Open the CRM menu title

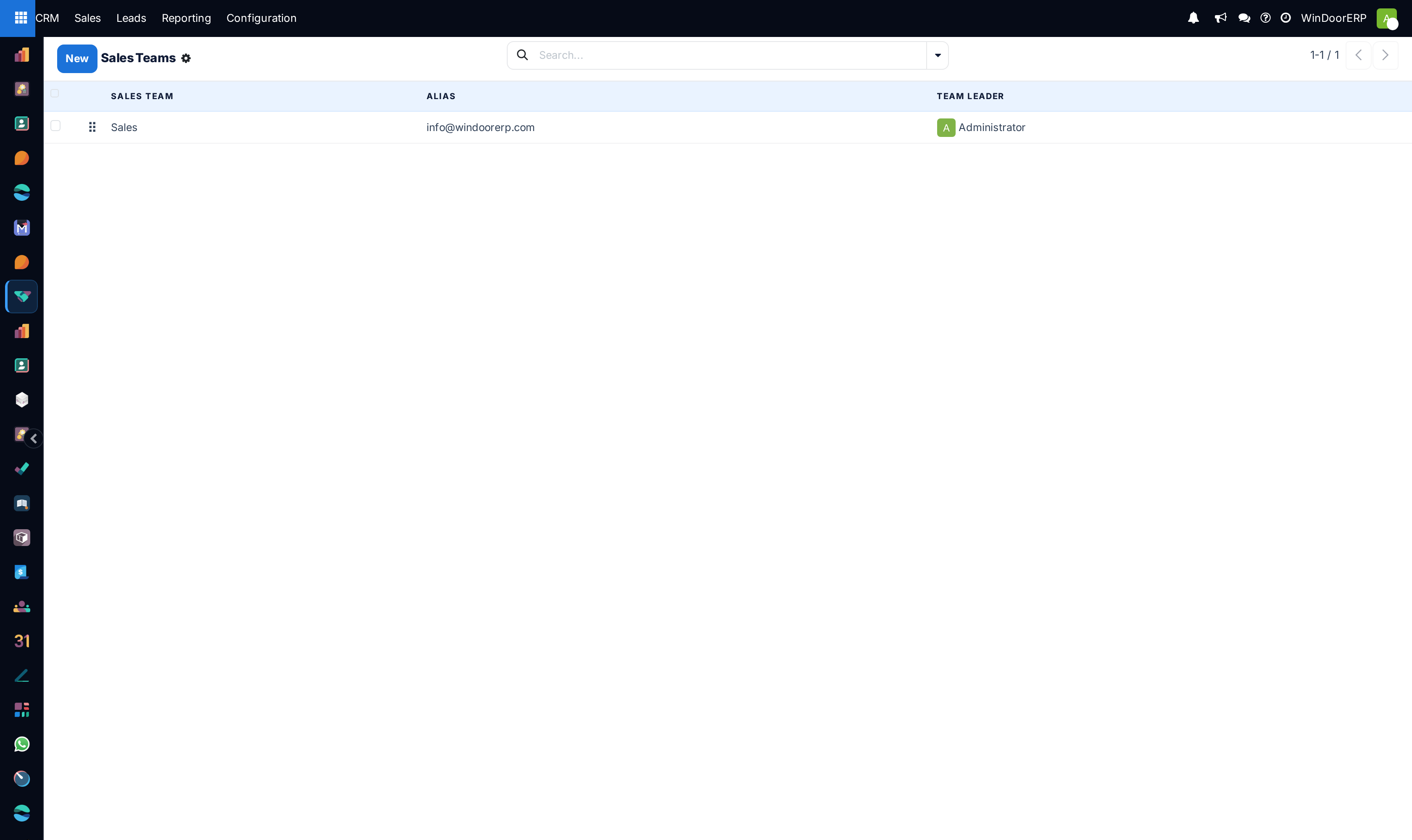(x=47, y=18)
